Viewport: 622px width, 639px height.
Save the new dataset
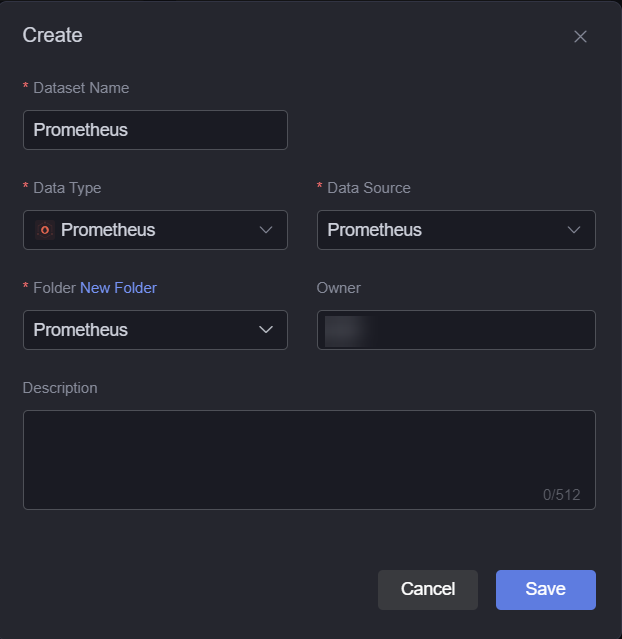pos(546,590)
